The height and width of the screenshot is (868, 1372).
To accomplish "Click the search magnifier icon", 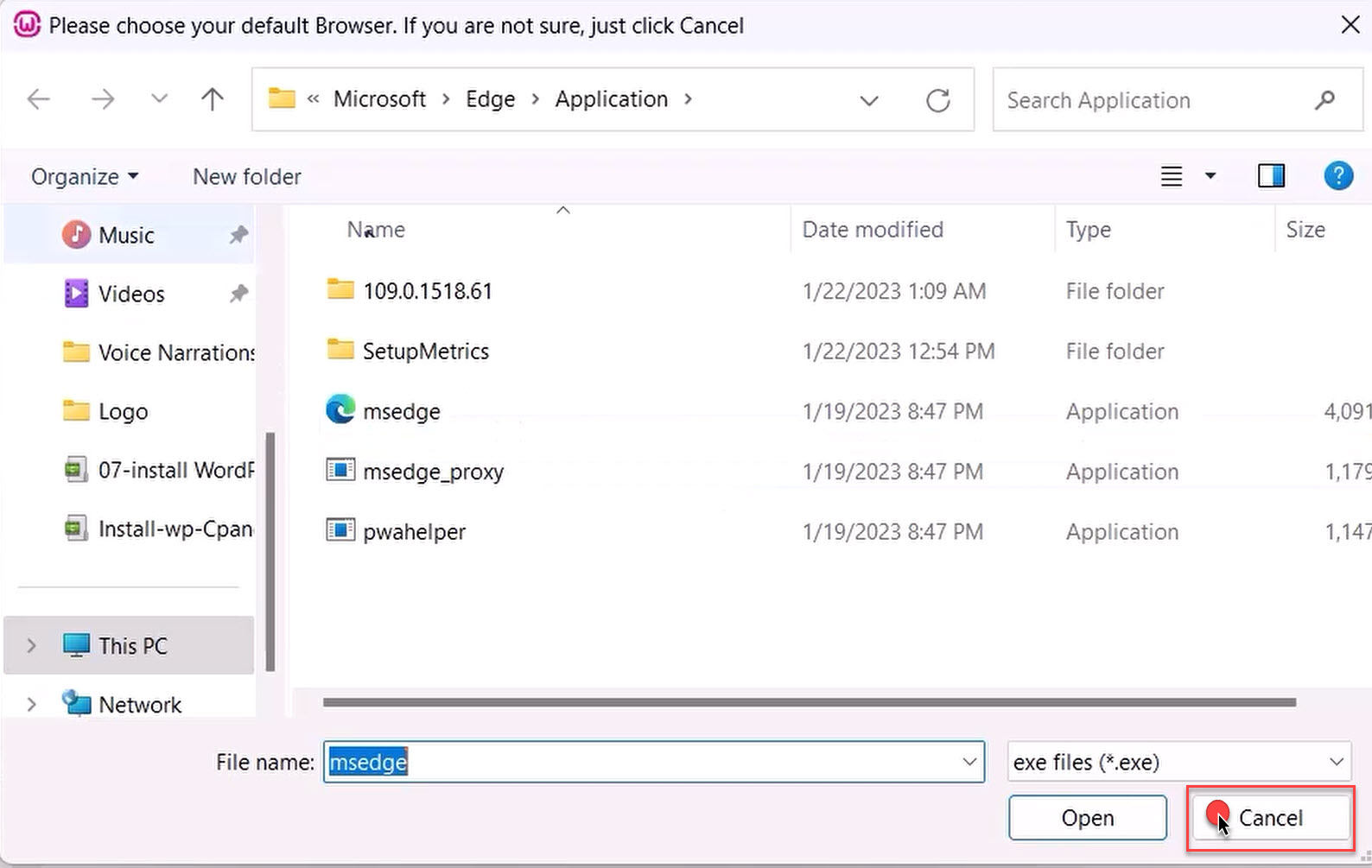I will click(x=1324, y=100).
